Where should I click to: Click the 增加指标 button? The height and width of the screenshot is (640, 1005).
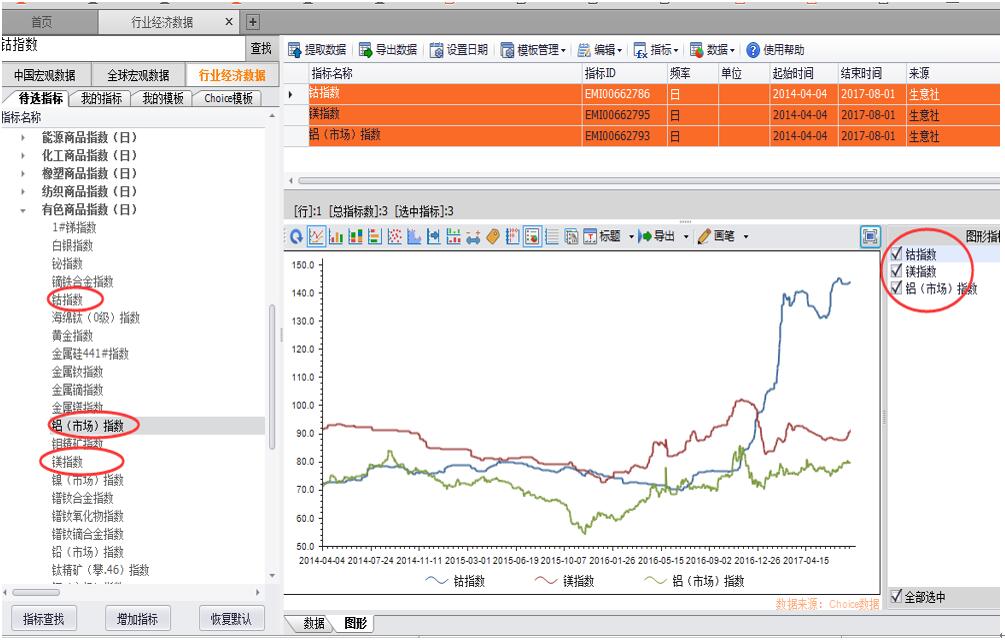pos(138,619)
